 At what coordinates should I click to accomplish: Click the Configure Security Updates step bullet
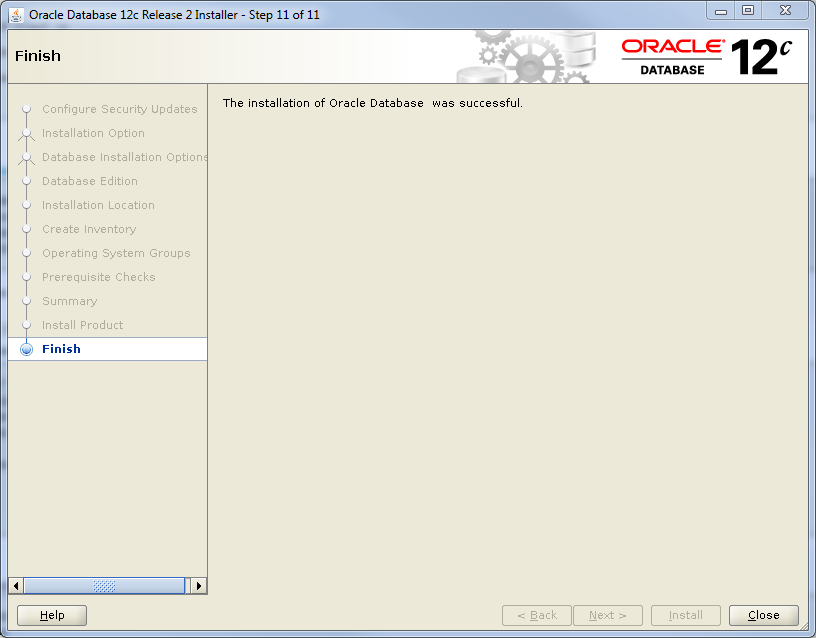27,109
